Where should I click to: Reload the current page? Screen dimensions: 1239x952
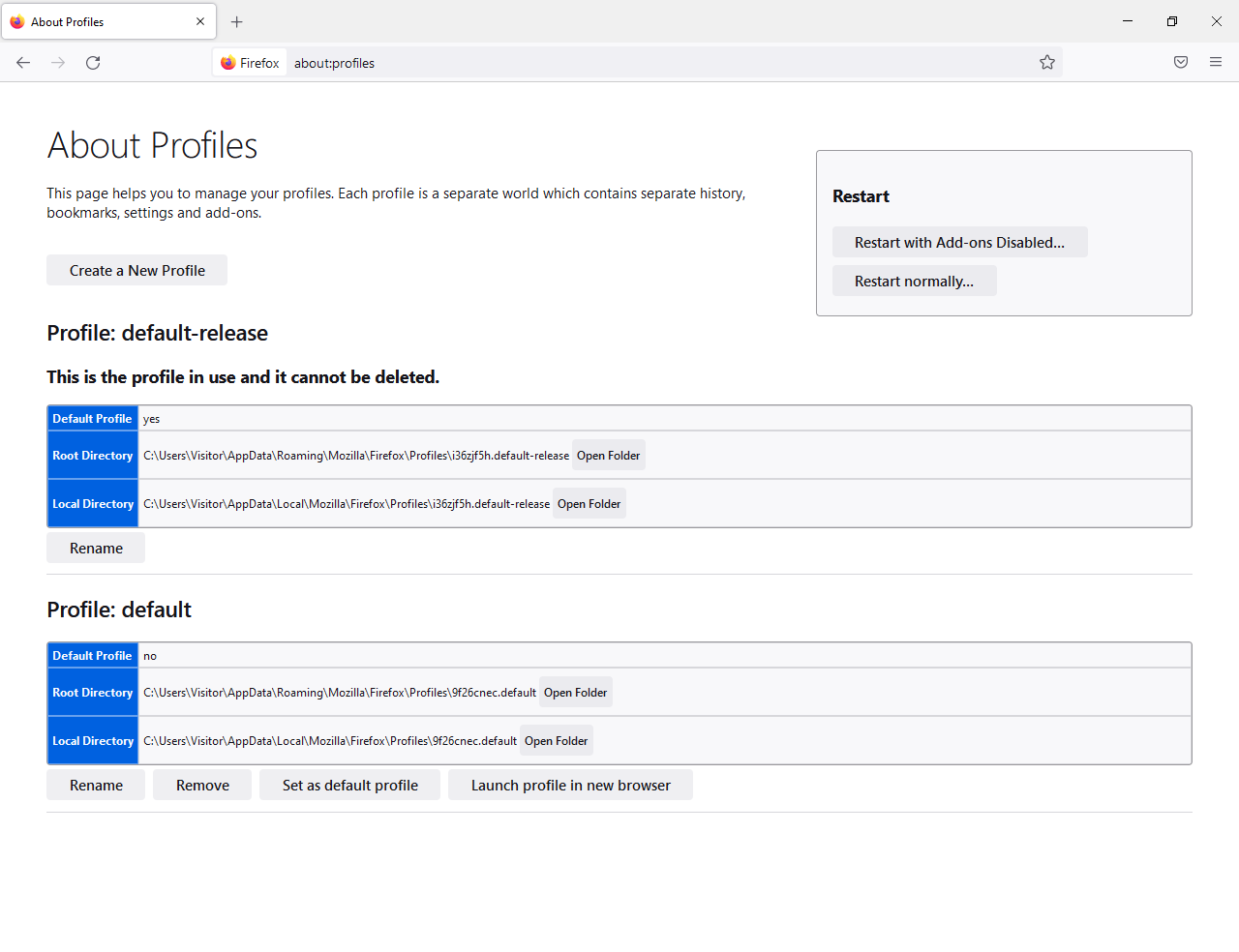(93, 63)
